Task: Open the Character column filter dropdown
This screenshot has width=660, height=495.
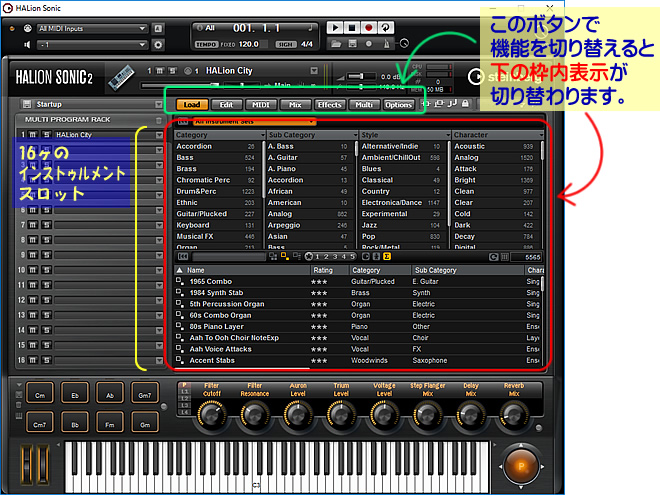Action: click(x=541, y=135)
